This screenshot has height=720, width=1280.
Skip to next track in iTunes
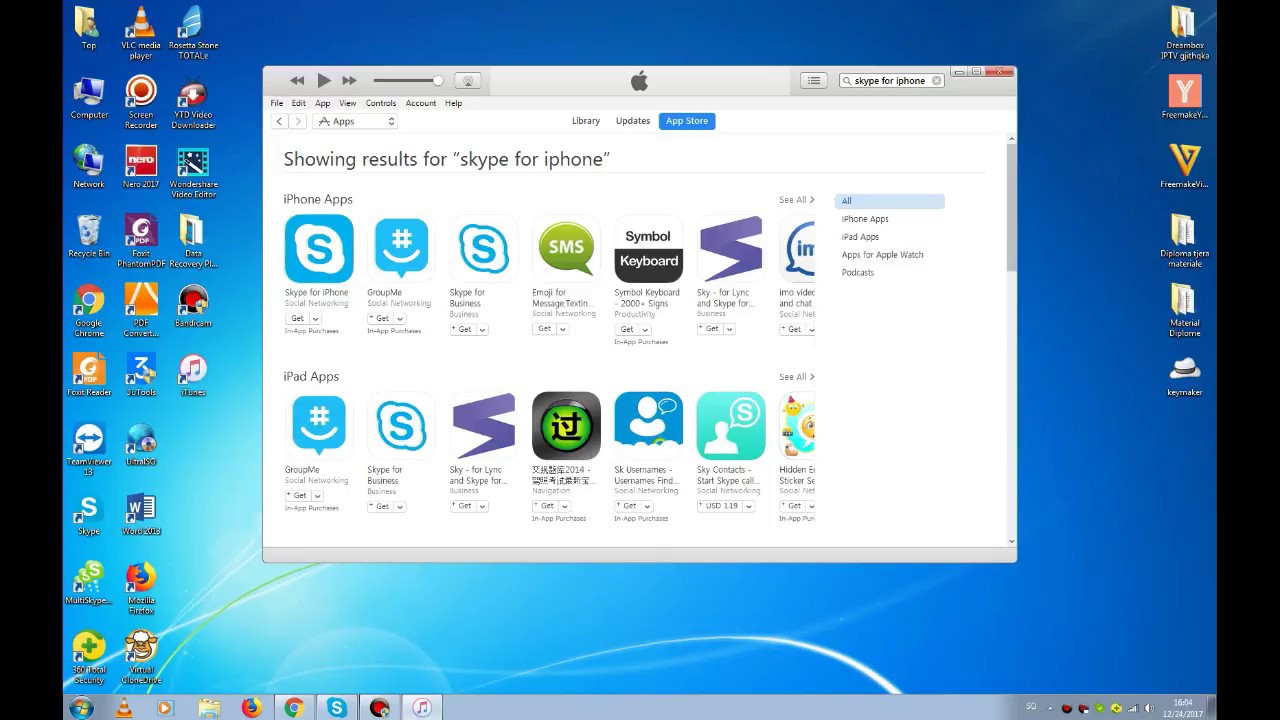click(x=349, y=80)
